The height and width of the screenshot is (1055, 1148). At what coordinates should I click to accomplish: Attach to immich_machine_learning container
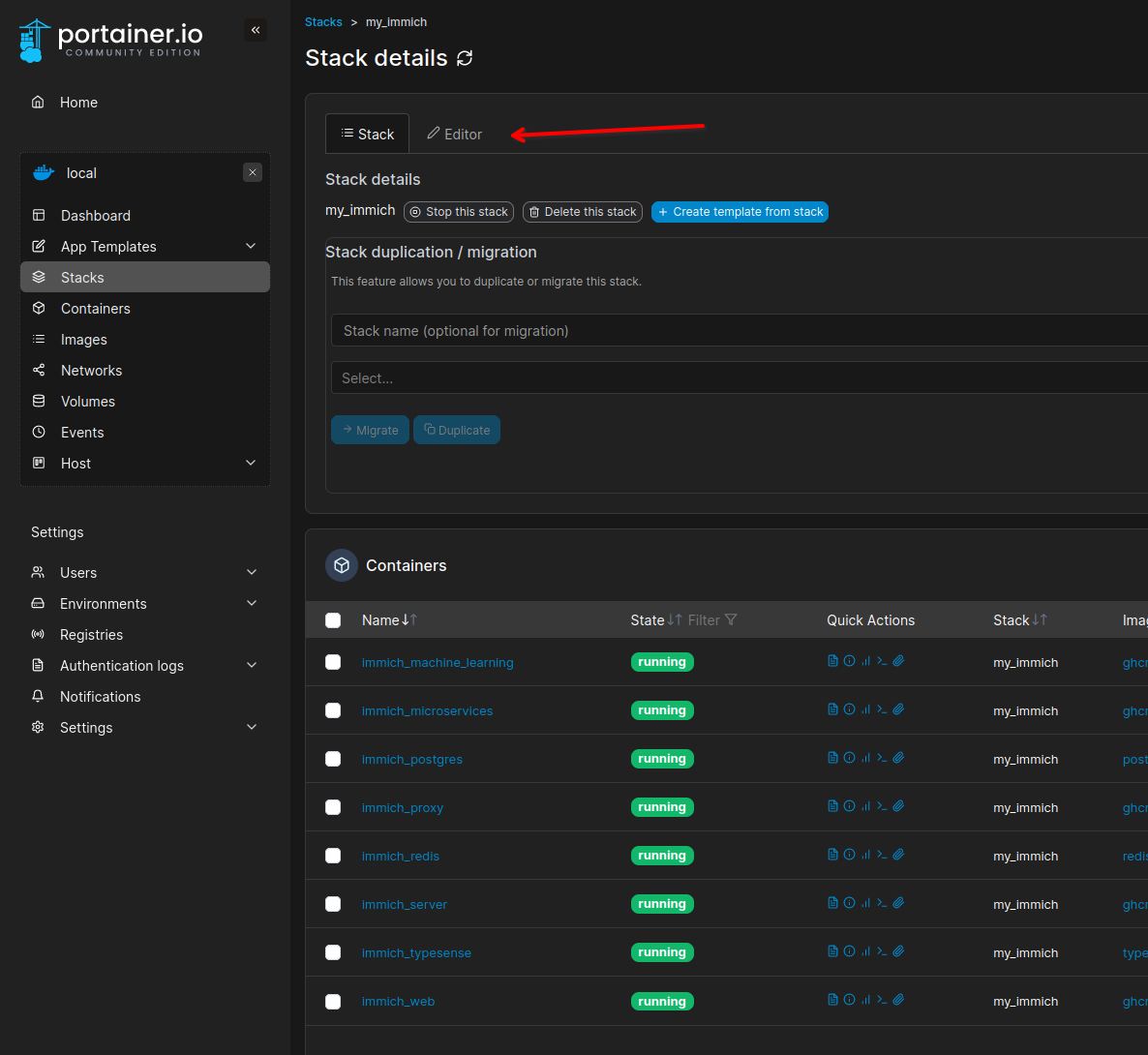(898, 661)
